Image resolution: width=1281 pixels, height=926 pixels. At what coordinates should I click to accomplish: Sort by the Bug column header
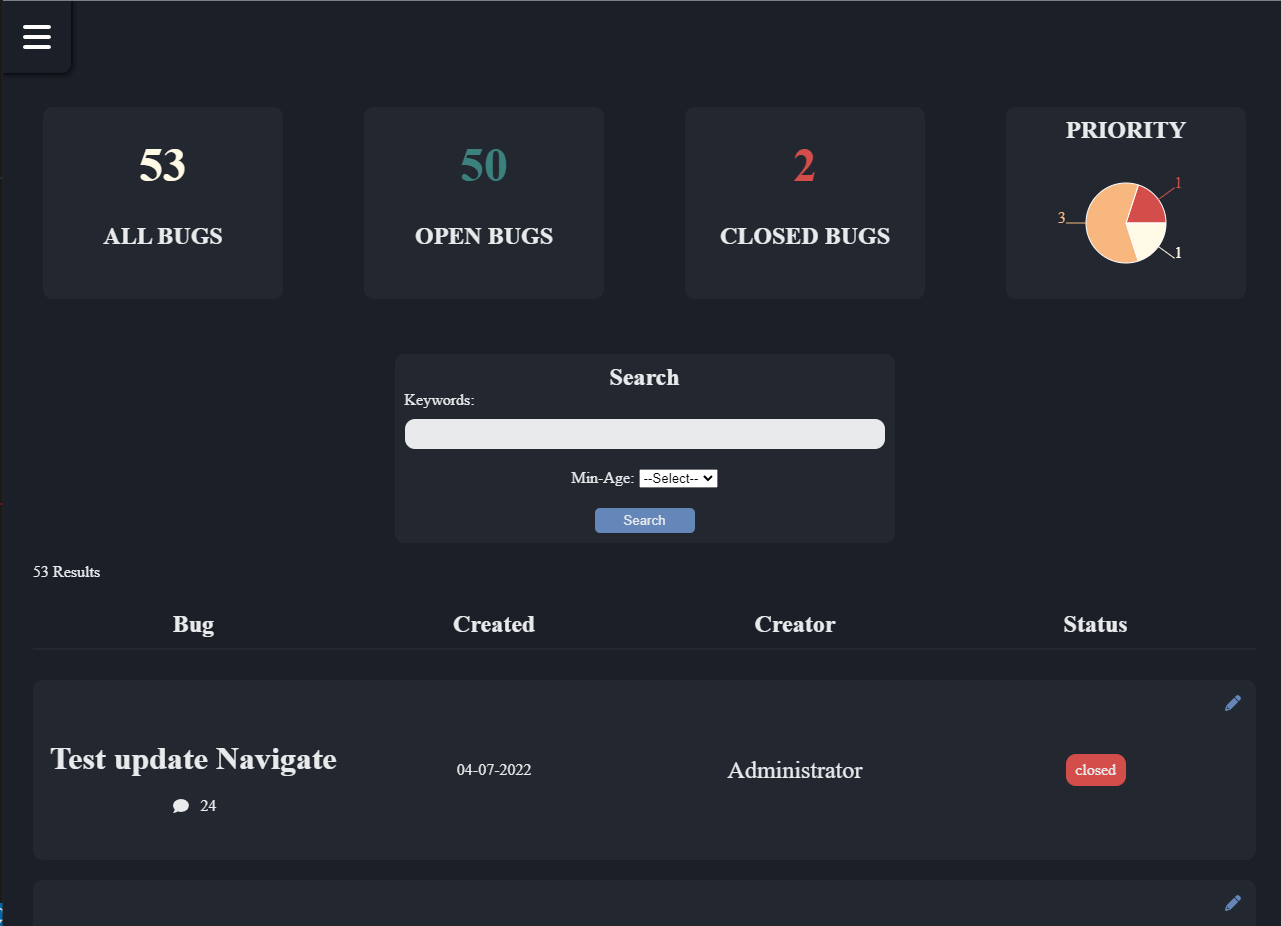pos(192,624)
